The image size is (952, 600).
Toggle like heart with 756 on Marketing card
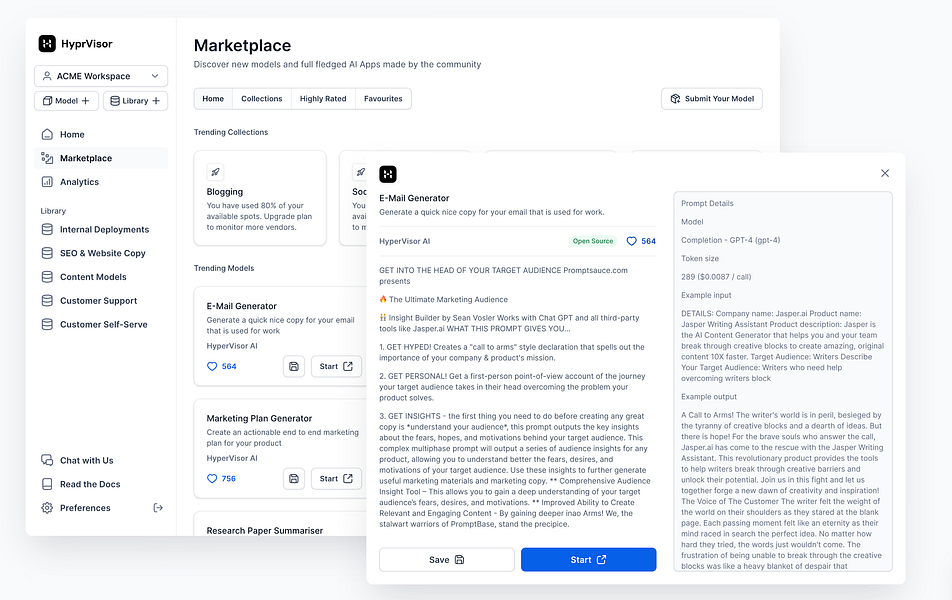(x=212, y=479)
